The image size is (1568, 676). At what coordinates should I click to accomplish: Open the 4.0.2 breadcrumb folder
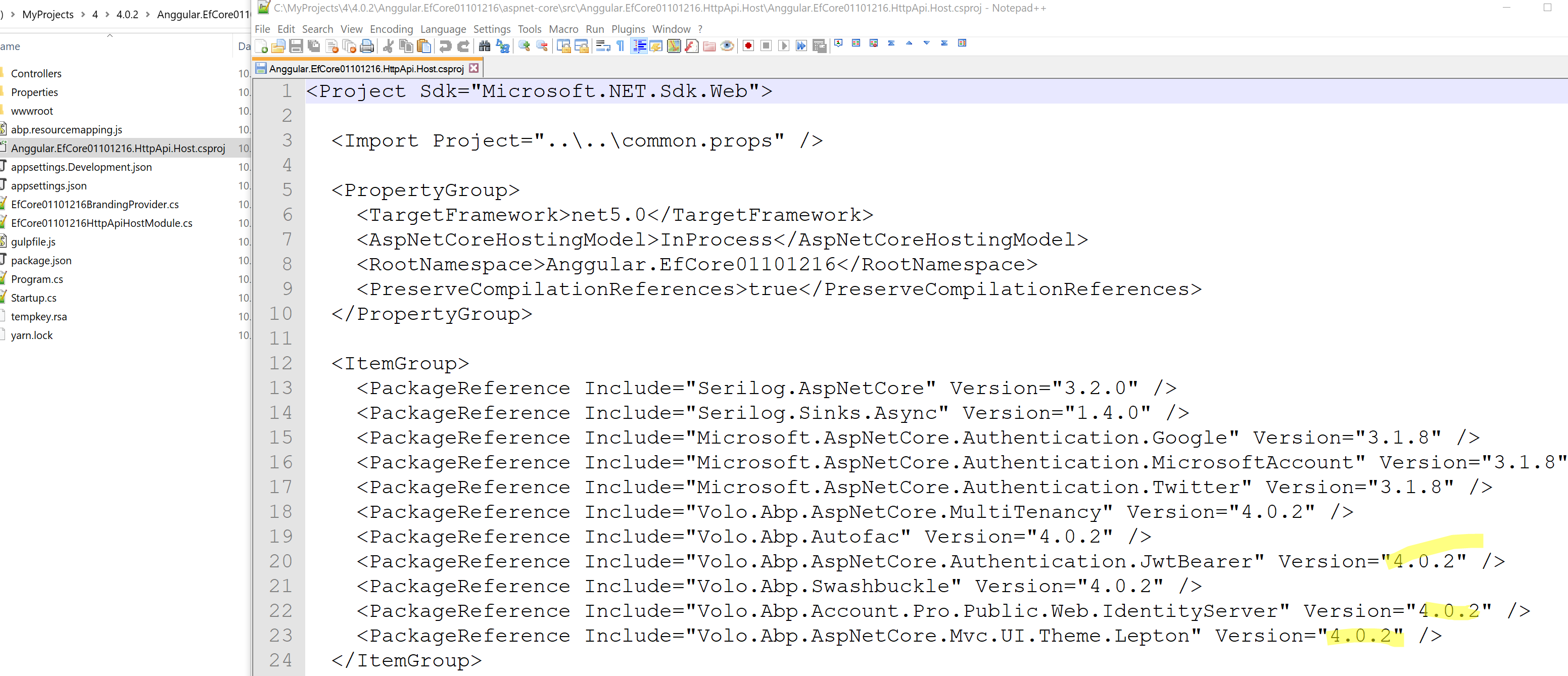(127, 14)
